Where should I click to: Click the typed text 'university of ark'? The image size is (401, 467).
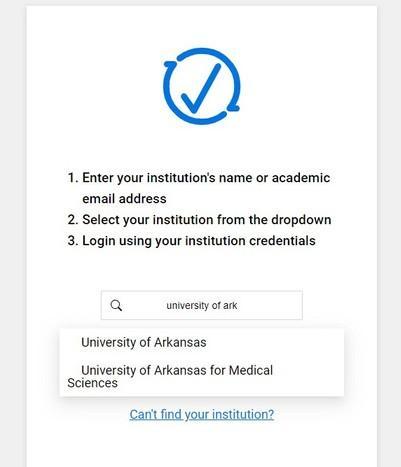click(202, 305)
